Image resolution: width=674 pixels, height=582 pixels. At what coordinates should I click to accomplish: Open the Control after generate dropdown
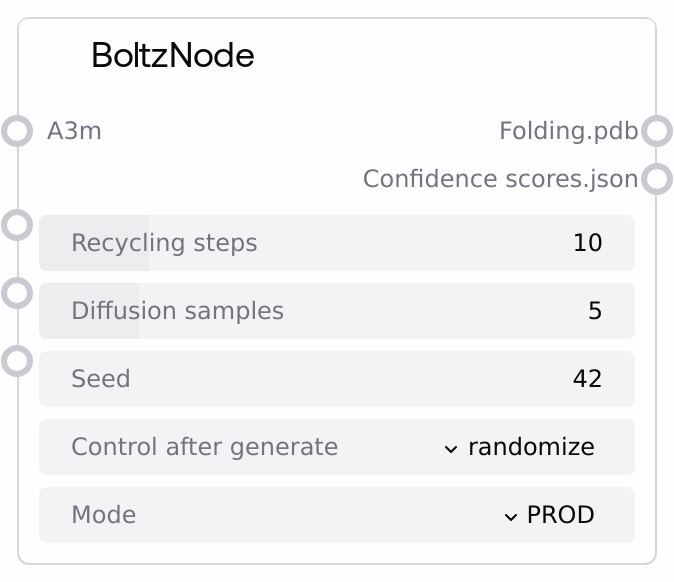click(336, 447)
